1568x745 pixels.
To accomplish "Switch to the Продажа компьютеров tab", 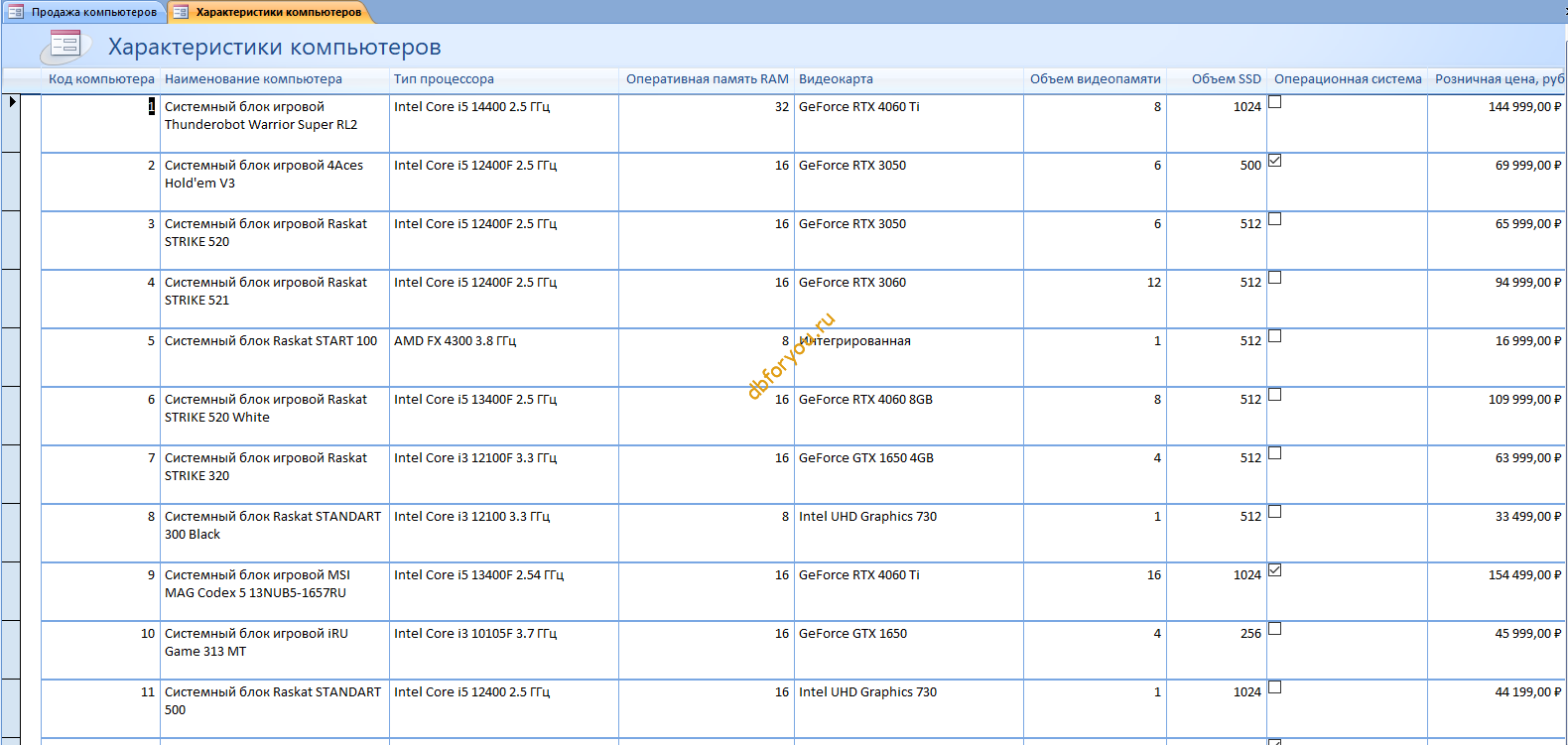I will [x=84, y=12].
